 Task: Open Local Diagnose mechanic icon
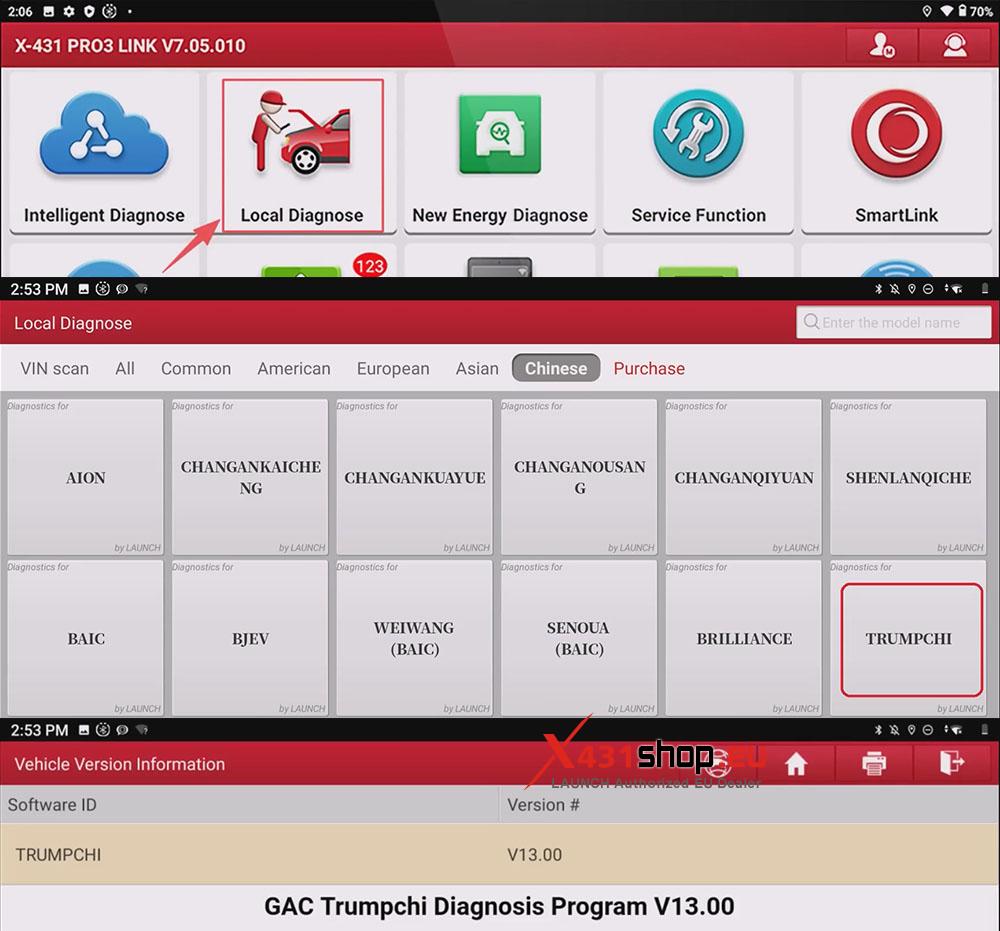point(302,133)
